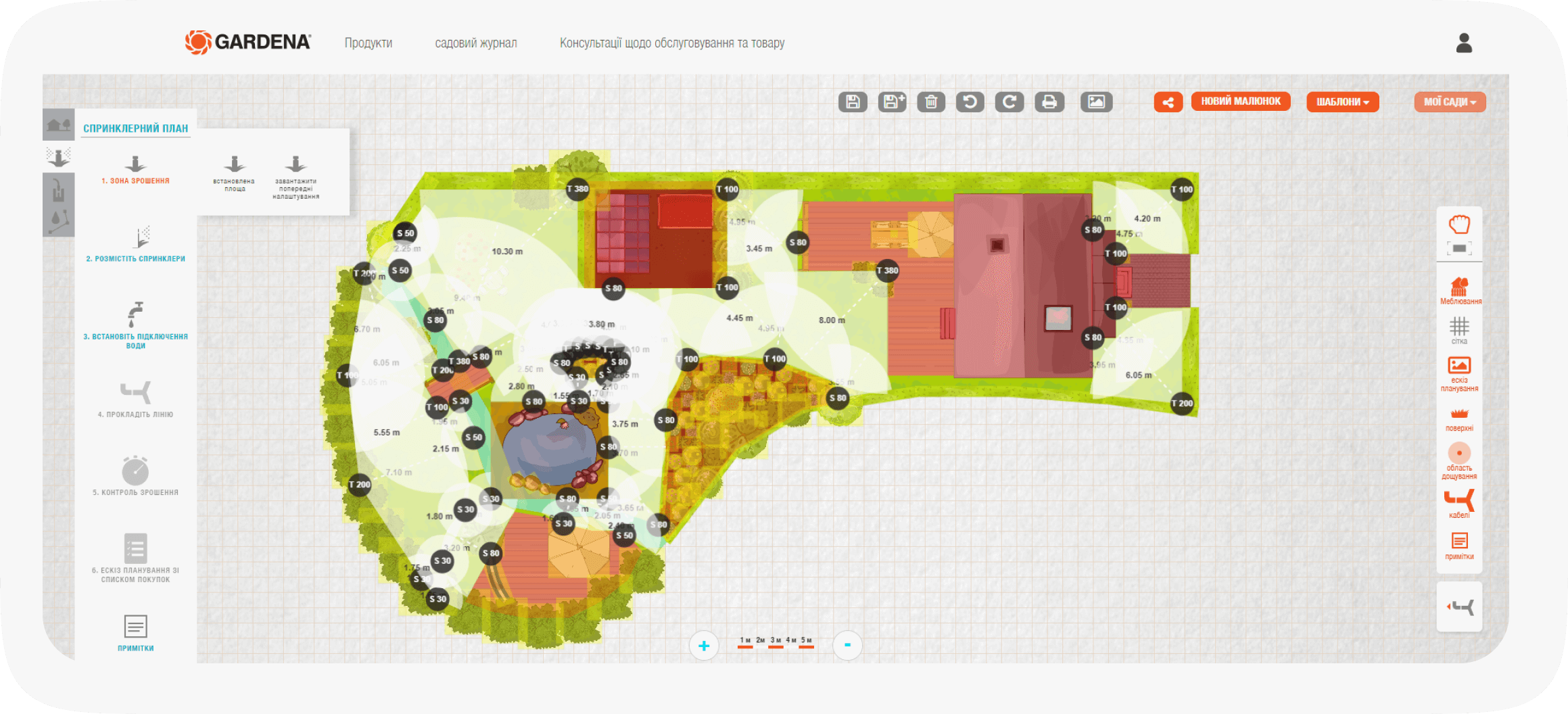Toggle the Меблювання furniture layer

(1460, 291)
